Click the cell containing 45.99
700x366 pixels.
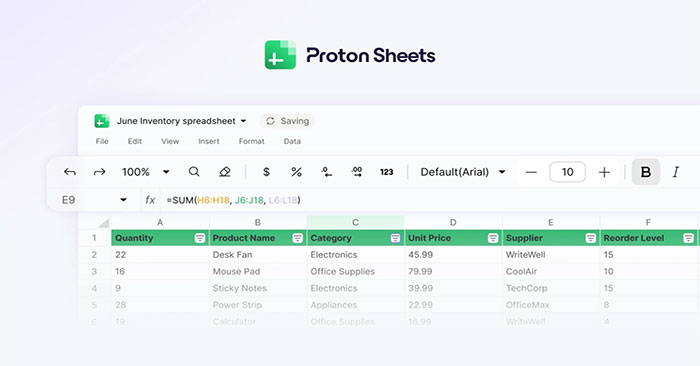click(x=453, y=255)
